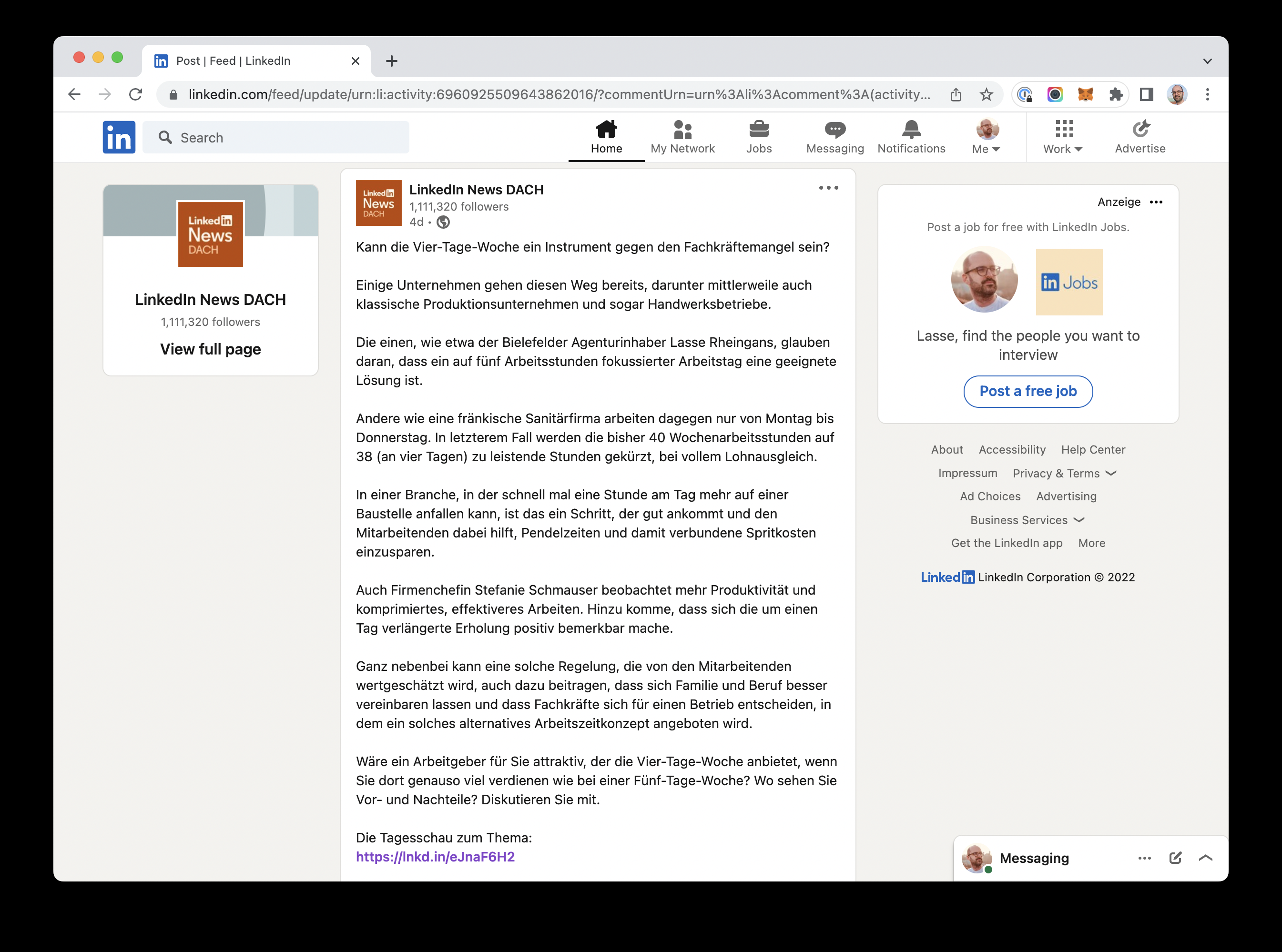
Task: Open the MetaMask fox extension
Action: [x=1086, y=94]
